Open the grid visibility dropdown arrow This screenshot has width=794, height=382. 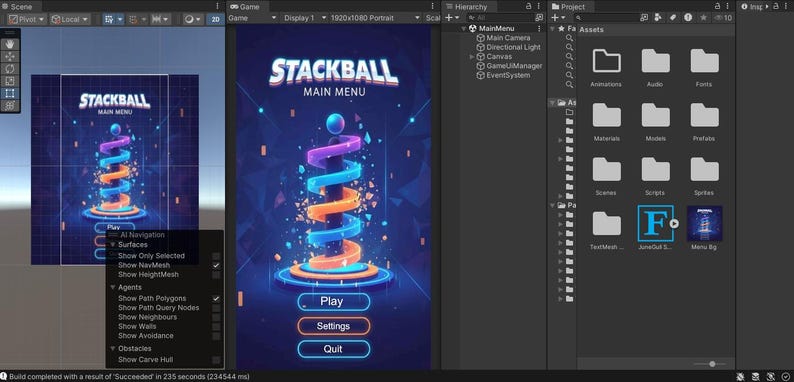120,19
